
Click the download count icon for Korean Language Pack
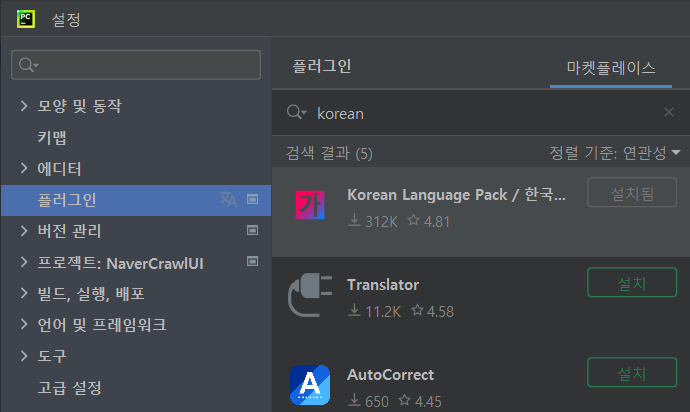point(354,220)
